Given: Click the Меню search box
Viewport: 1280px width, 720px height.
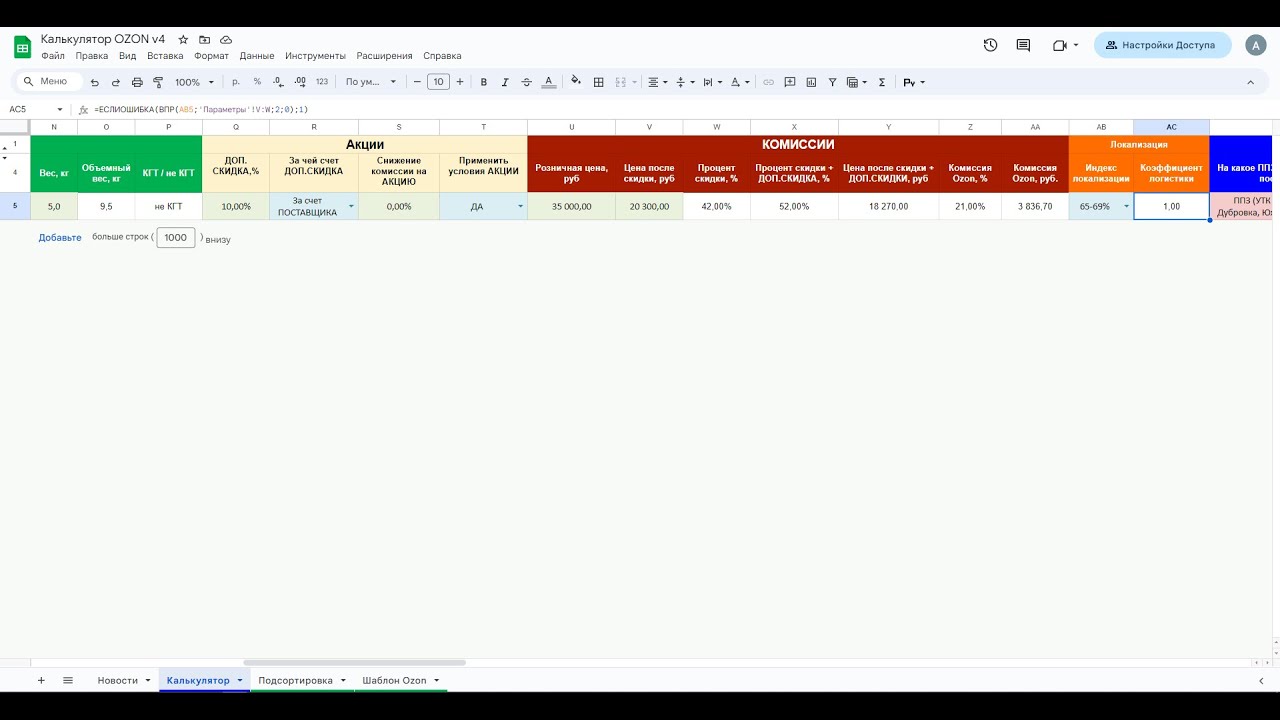Looking at the screenshot, I should 48,82.
